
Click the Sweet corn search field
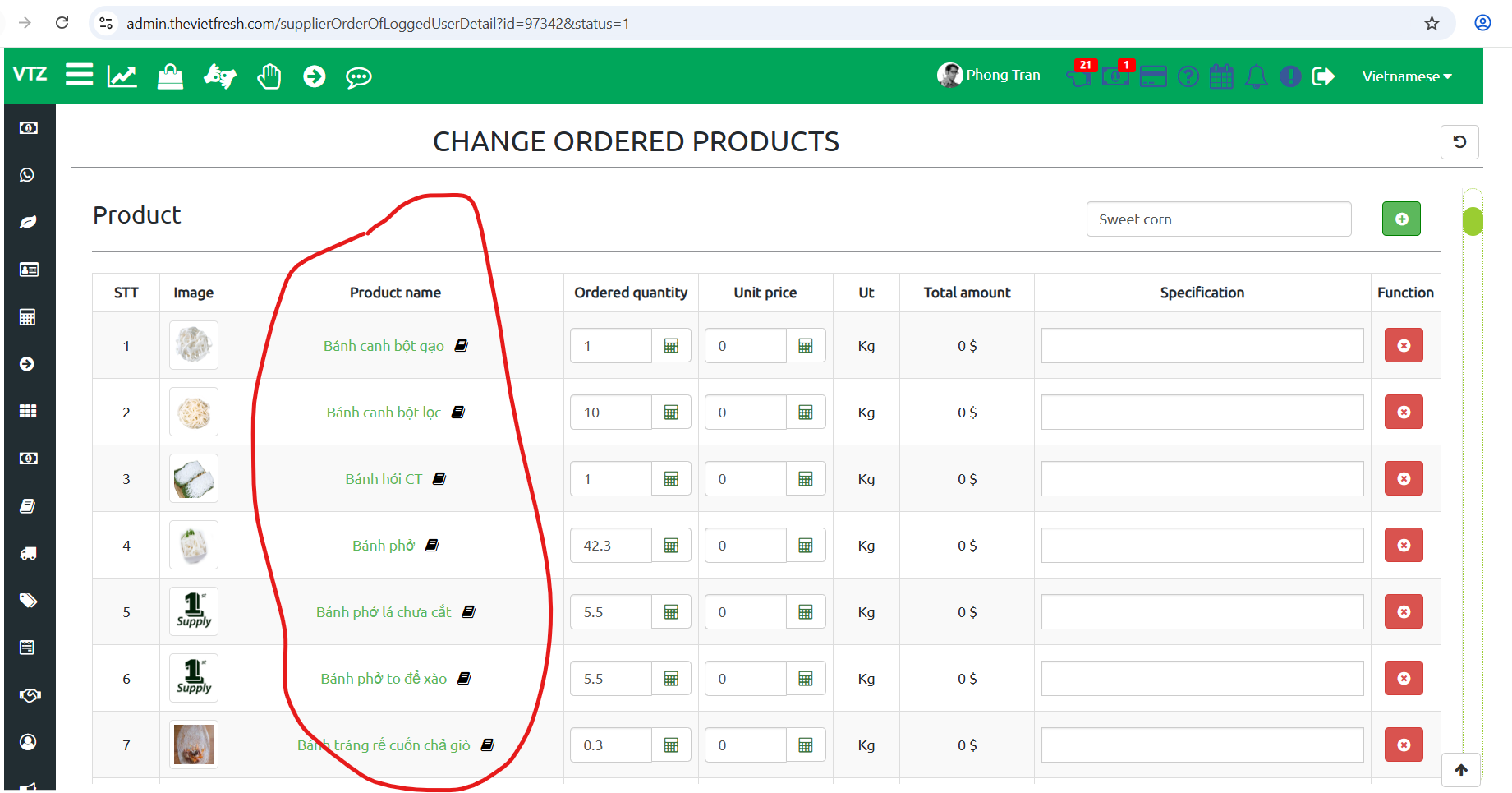pos(1218,219)
